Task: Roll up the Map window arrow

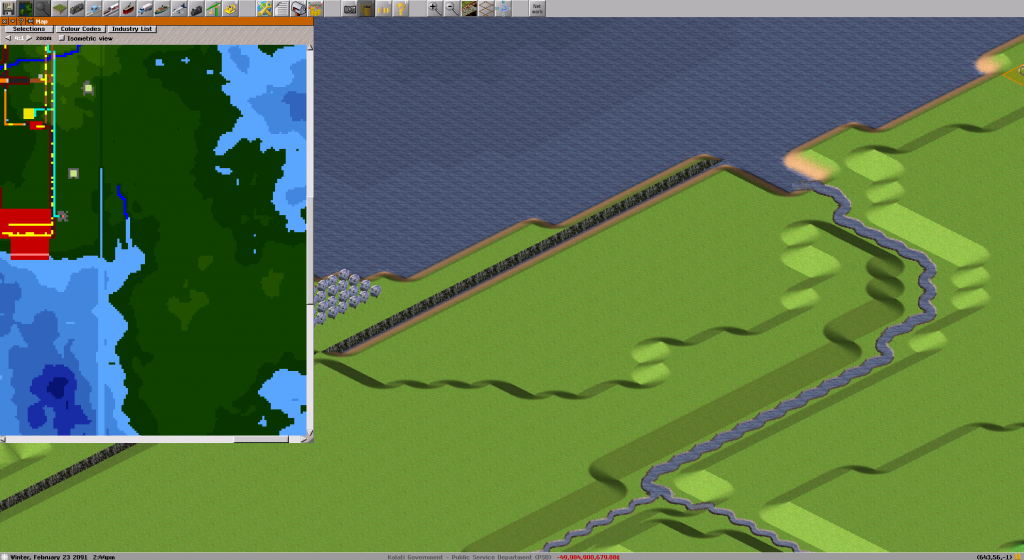Action: point(12,22)
